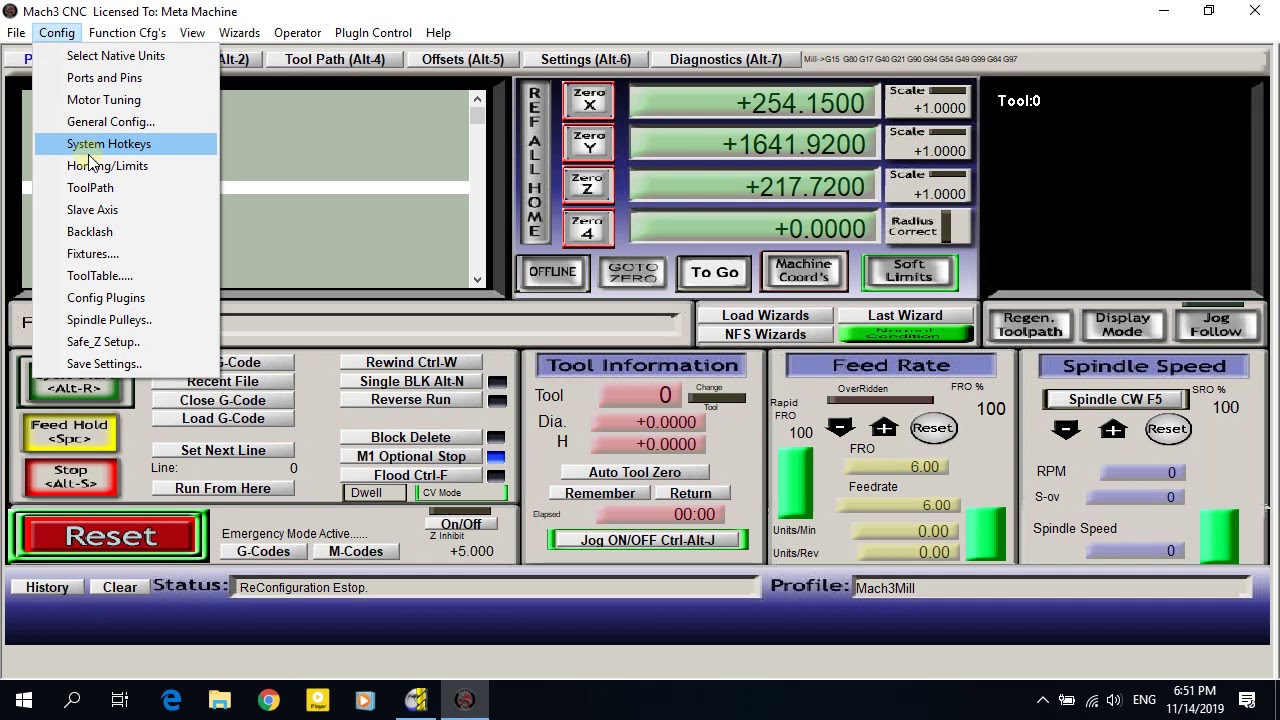Open Task View on the taskbar
1280x720 pixels.
pyautogui.click(x=120, y=700)
